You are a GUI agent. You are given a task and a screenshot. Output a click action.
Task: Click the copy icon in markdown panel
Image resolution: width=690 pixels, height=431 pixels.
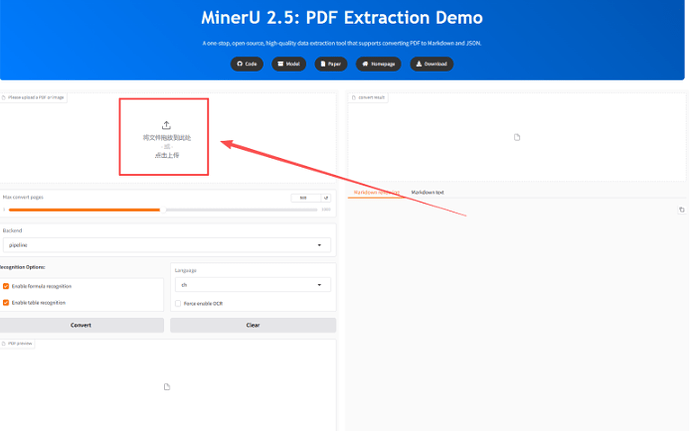click(x=682, y=210)
